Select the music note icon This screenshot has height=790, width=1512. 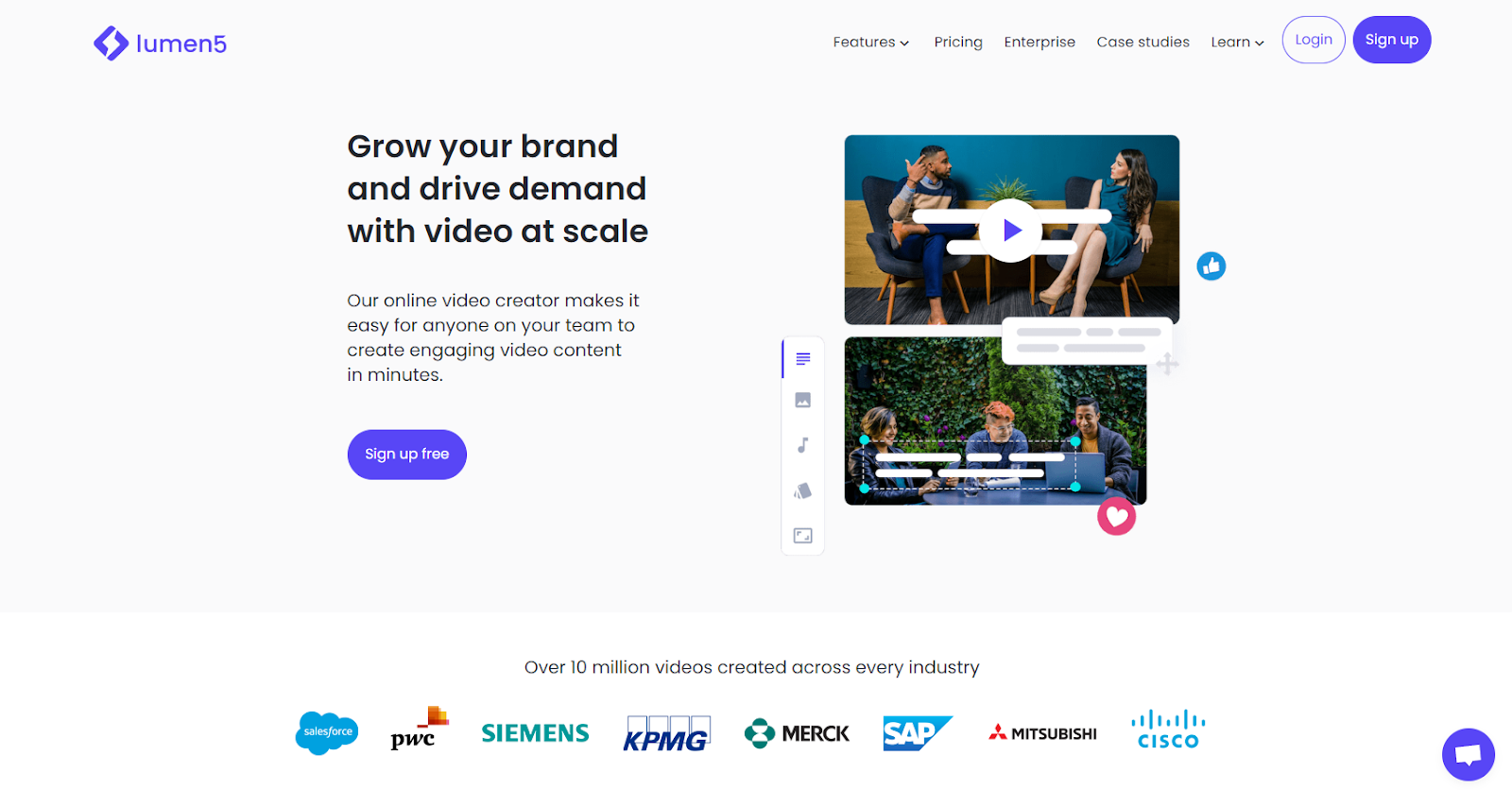(803, 445)
